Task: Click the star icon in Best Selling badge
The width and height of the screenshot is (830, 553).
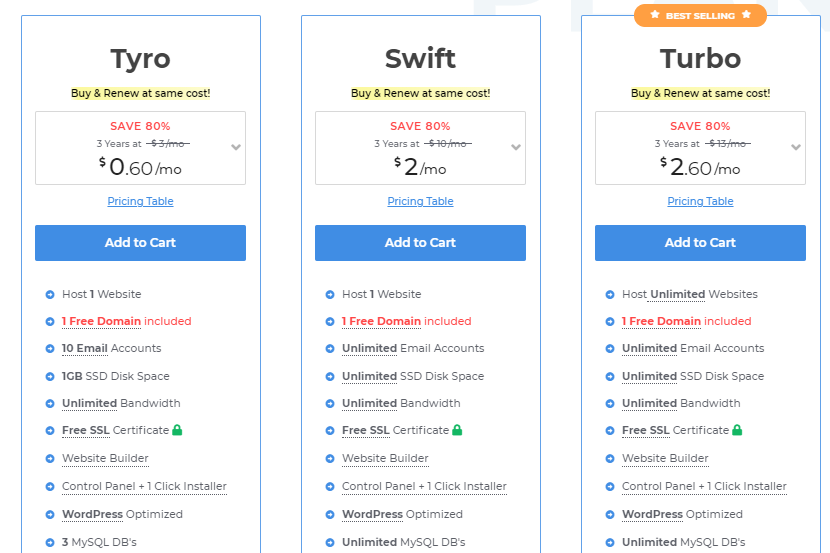Action: [x=655, y=16]
